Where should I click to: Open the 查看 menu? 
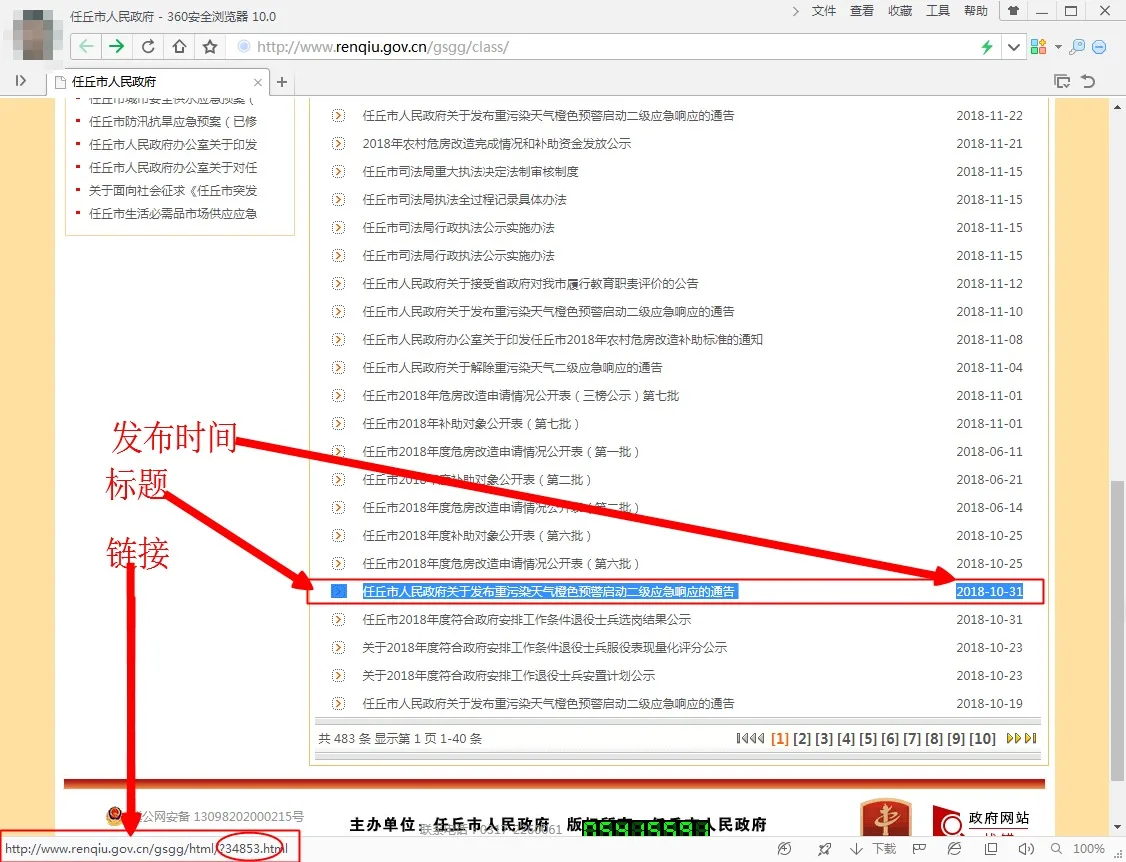862,11
